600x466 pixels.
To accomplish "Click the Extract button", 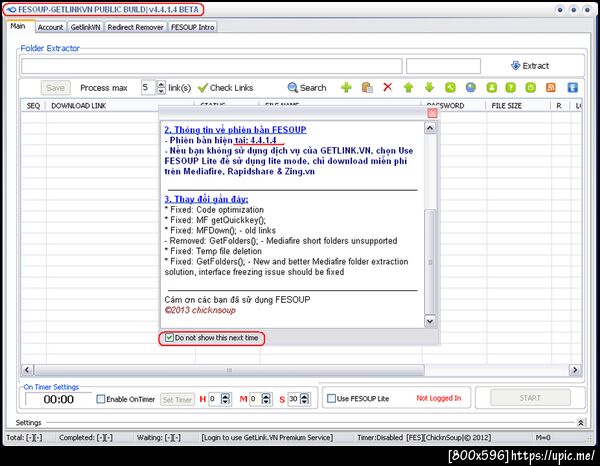I will point(530,66).
